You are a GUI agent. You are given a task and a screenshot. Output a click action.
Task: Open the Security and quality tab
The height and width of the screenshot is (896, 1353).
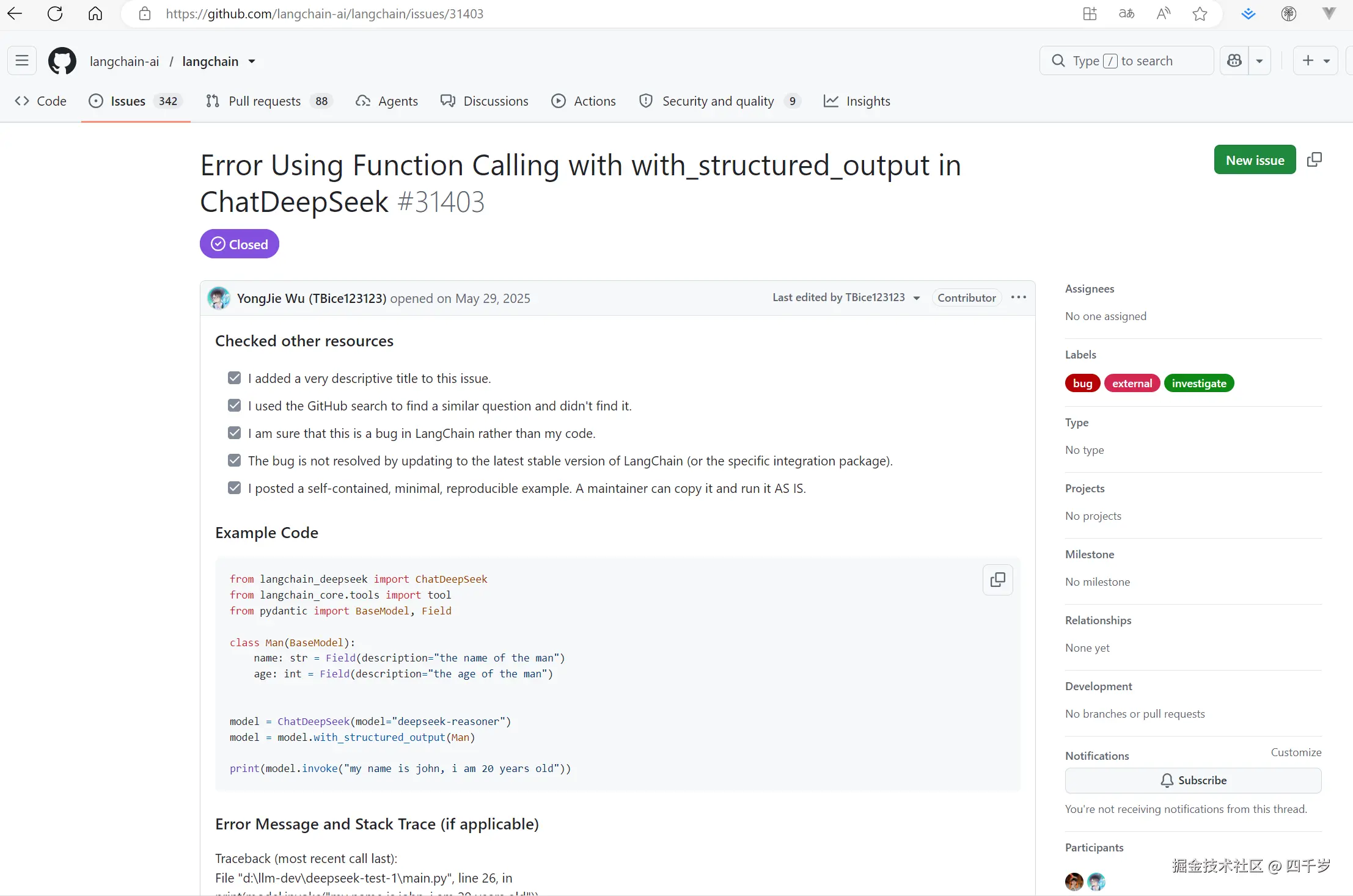tap(720, 101)
